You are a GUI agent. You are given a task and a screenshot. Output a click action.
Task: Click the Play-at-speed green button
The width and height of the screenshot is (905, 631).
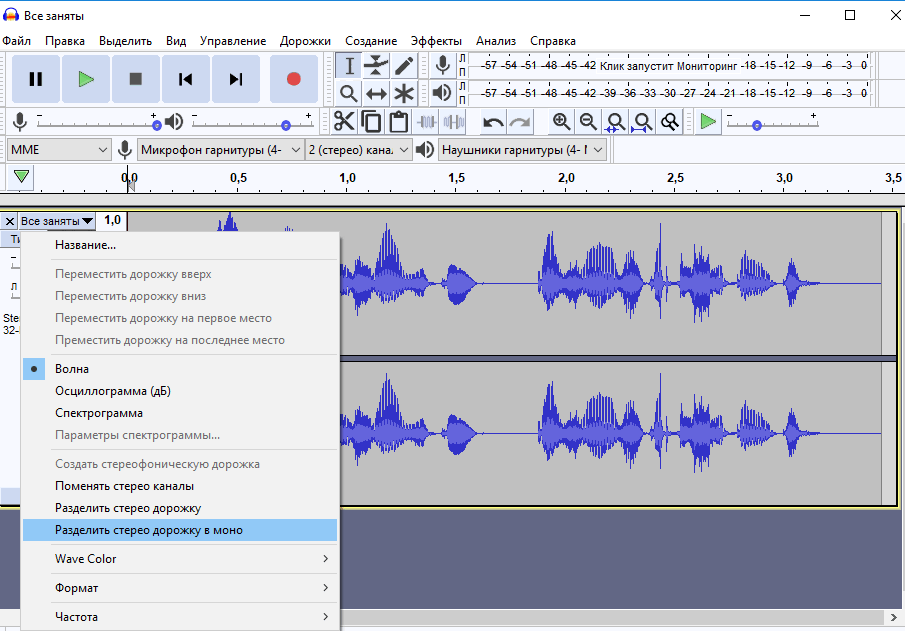tap(708, 122)
